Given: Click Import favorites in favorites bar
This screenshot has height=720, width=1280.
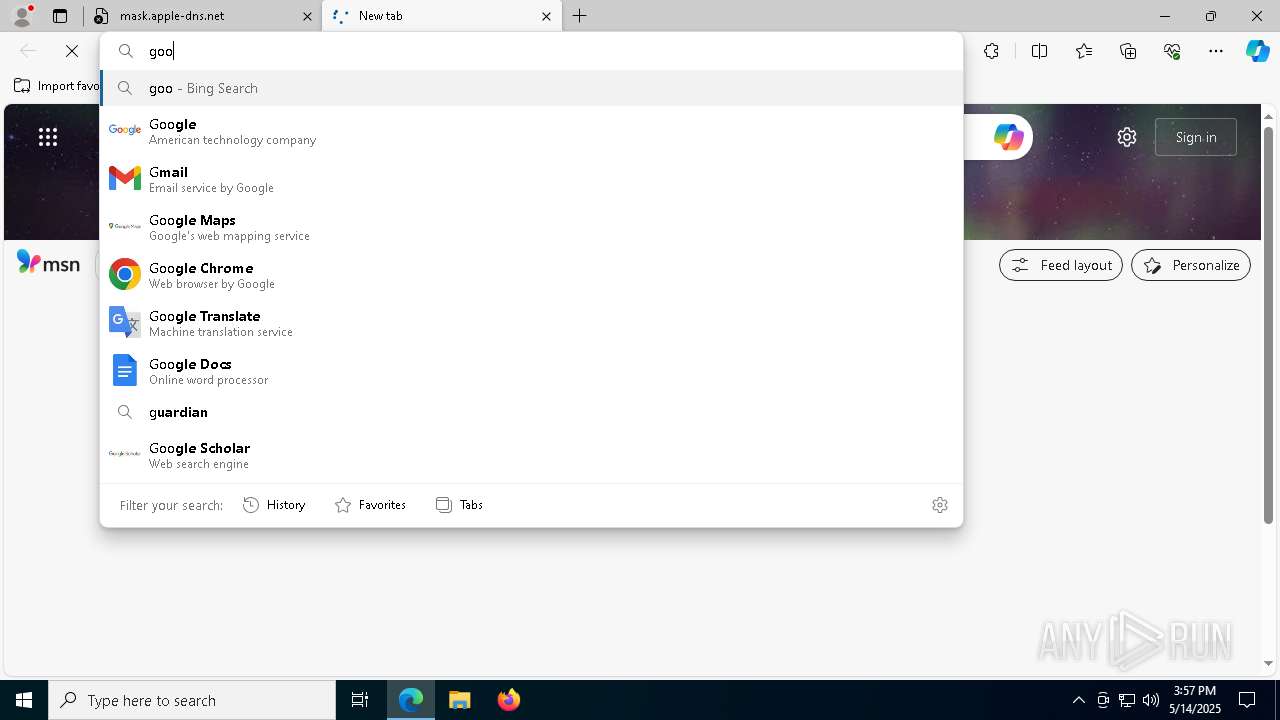Looking at the screenshot, I should [56, 86].
